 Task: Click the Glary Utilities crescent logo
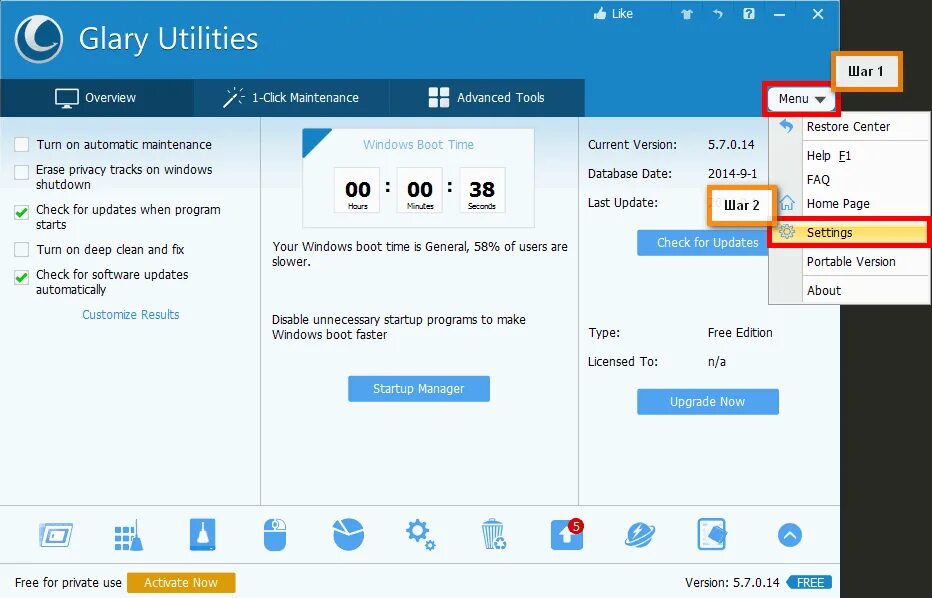point(39,39)
